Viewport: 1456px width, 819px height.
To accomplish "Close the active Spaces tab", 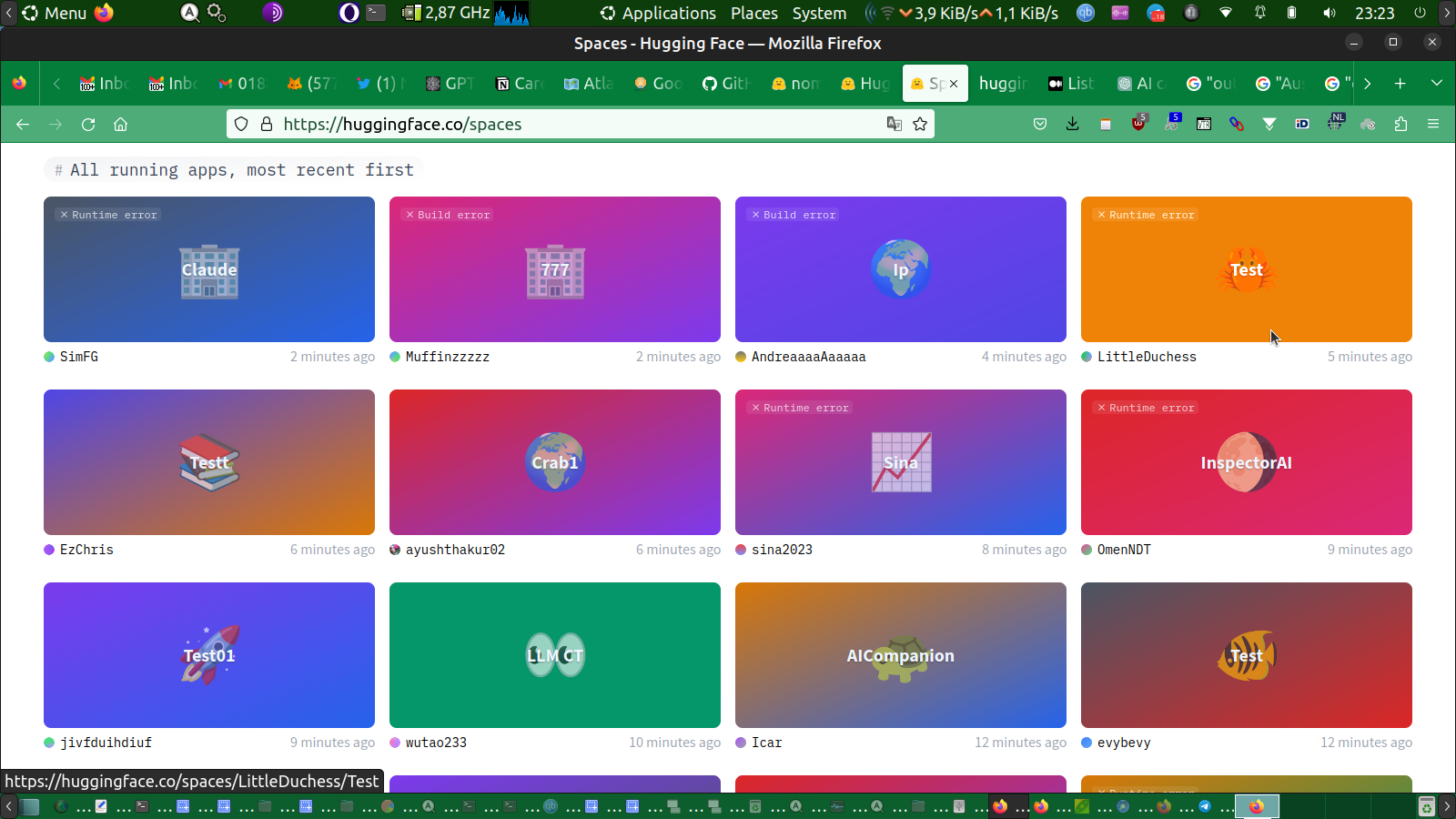I will click(x=954, y=84).
